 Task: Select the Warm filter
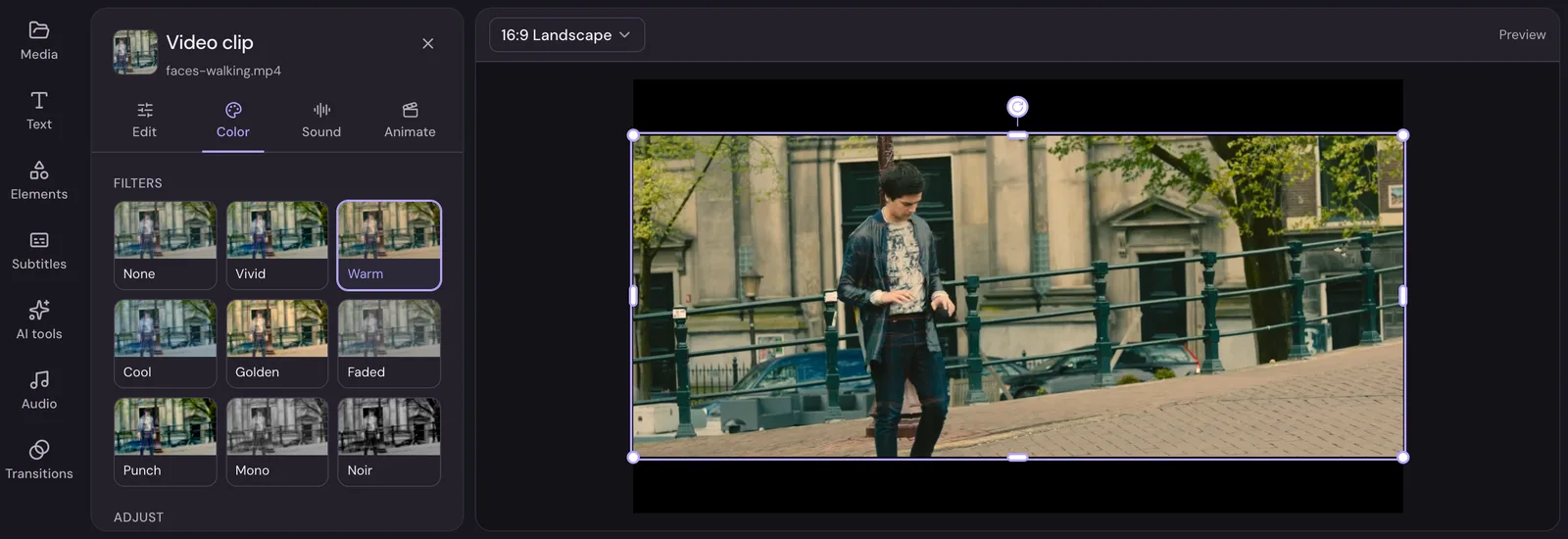tap(389, 246)
